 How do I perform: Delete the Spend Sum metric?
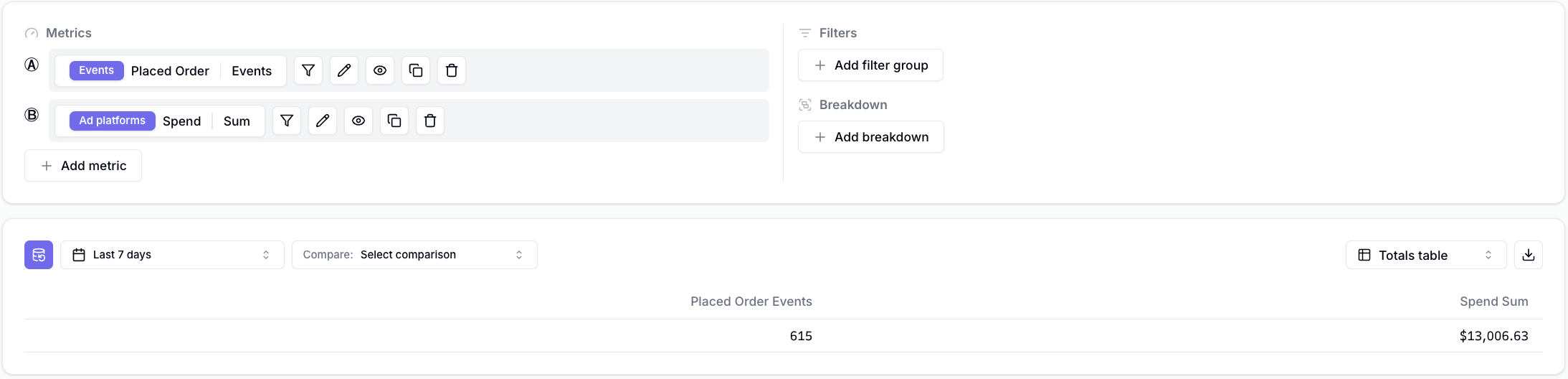pyautogui.click(x=430, y=121)
